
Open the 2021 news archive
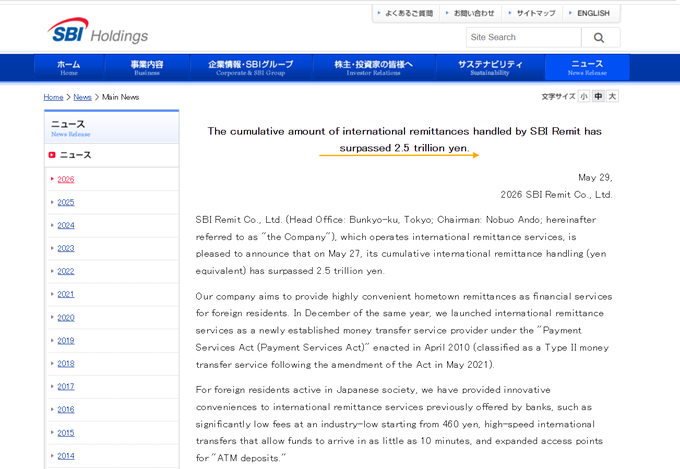point(66,295)
